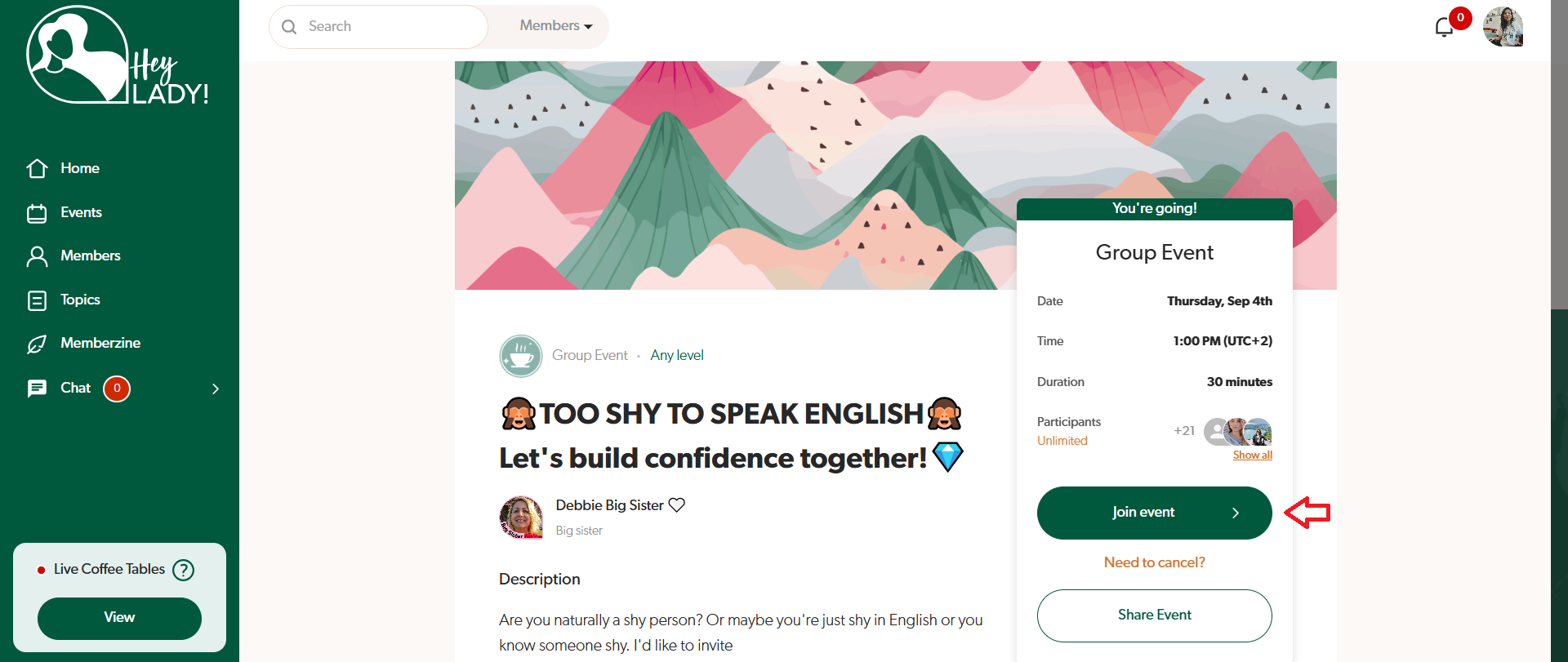The height and width of the screenshot is (662, 1568).
Task: Click the Members person icon
Action: tap(37, 256)
